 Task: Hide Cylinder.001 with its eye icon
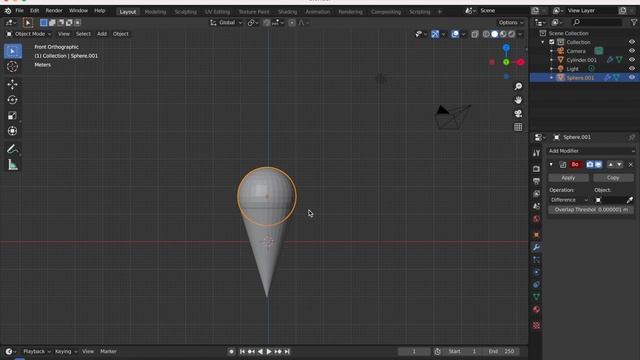point(632,60)
